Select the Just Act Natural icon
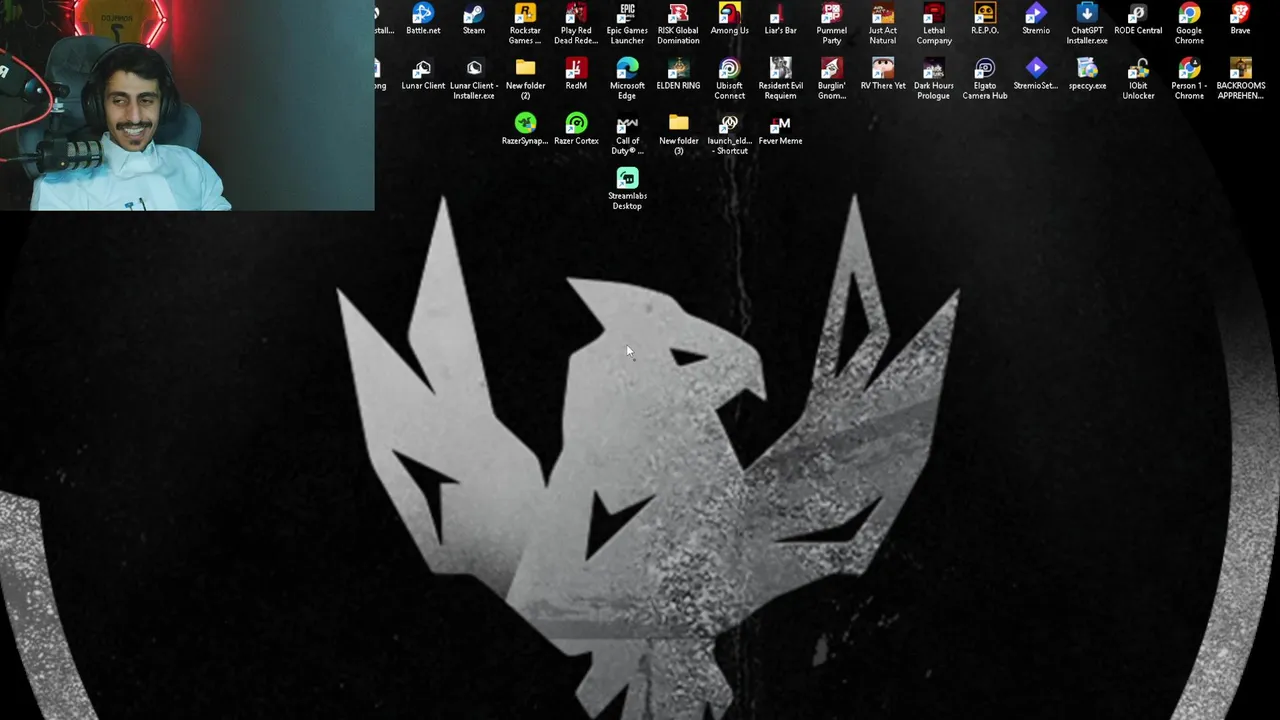1280x720 pixels. (x=882, y=24)
